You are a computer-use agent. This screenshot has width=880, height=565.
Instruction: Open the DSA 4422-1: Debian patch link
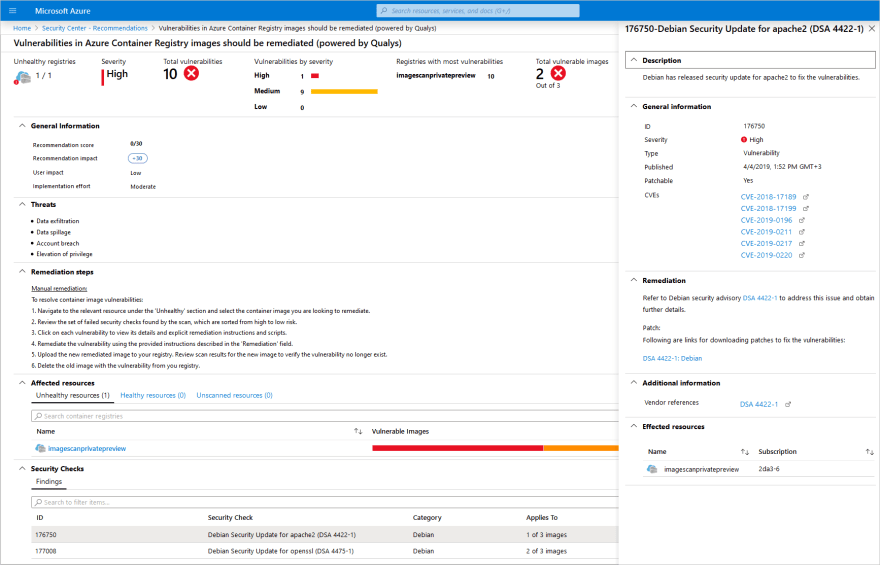pos(672,359)
